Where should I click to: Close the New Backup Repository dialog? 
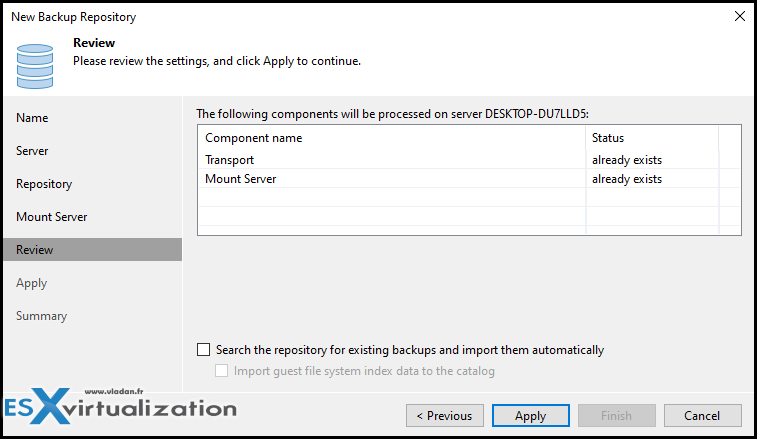coord(740,16)
